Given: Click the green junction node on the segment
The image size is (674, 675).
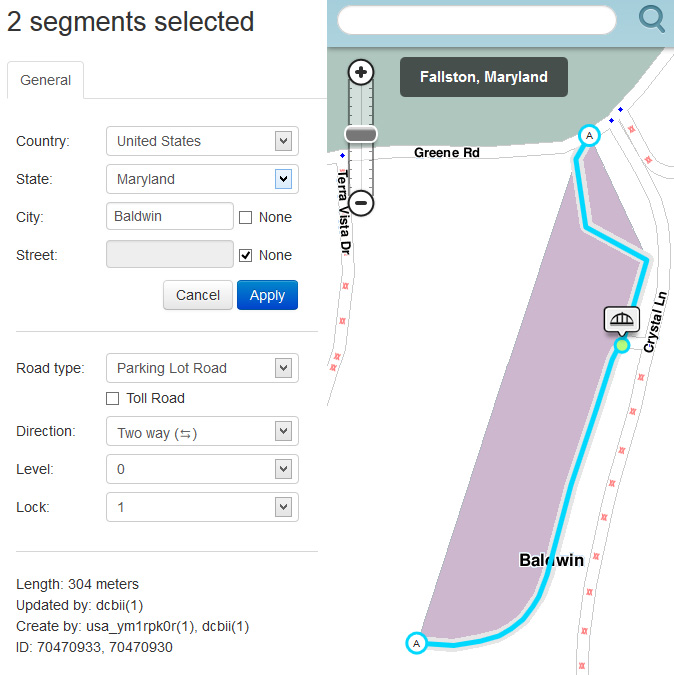Looking at the screenshot, I should tap(622, 345).
